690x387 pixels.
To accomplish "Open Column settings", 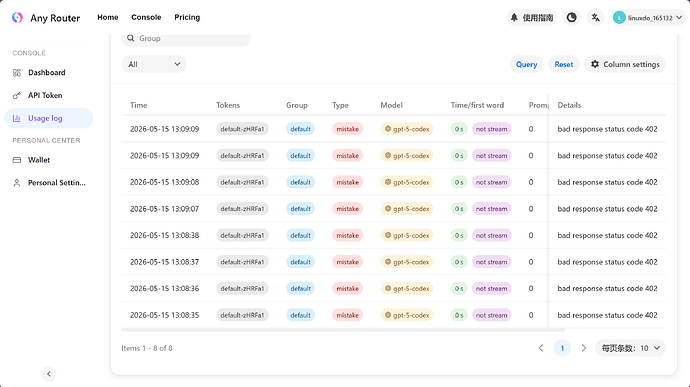I will [625, 64].
